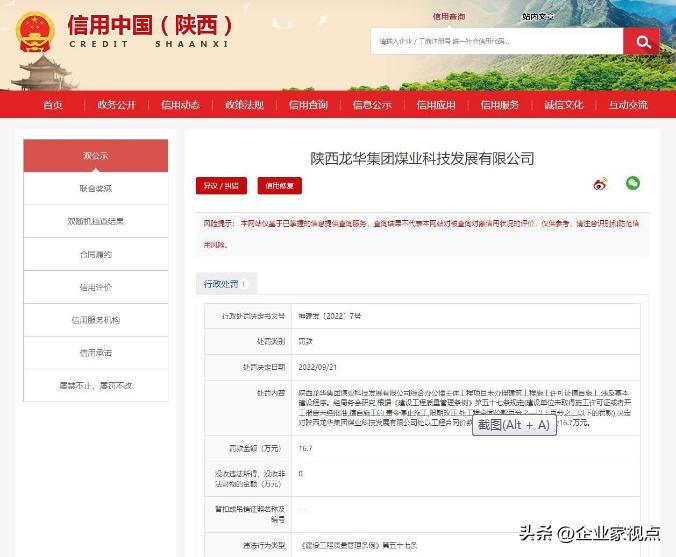The height and width of the screenshot is (557, 676).
Task: Click the penalty type value 罚款
Action: tap(305, 341)
